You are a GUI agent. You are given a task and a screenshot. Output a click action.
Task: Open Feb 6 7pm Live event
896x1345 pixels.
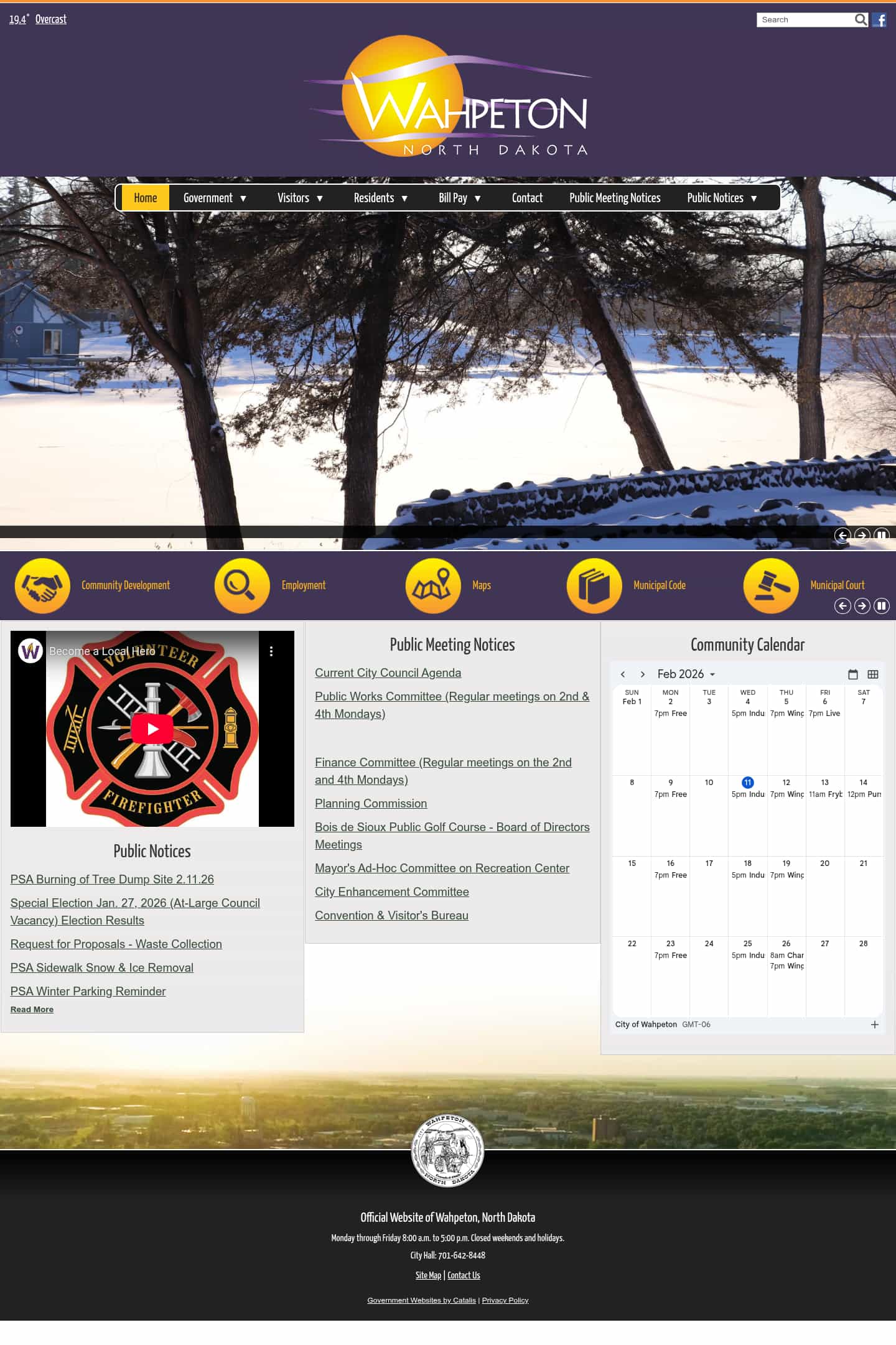pos(825,714)
